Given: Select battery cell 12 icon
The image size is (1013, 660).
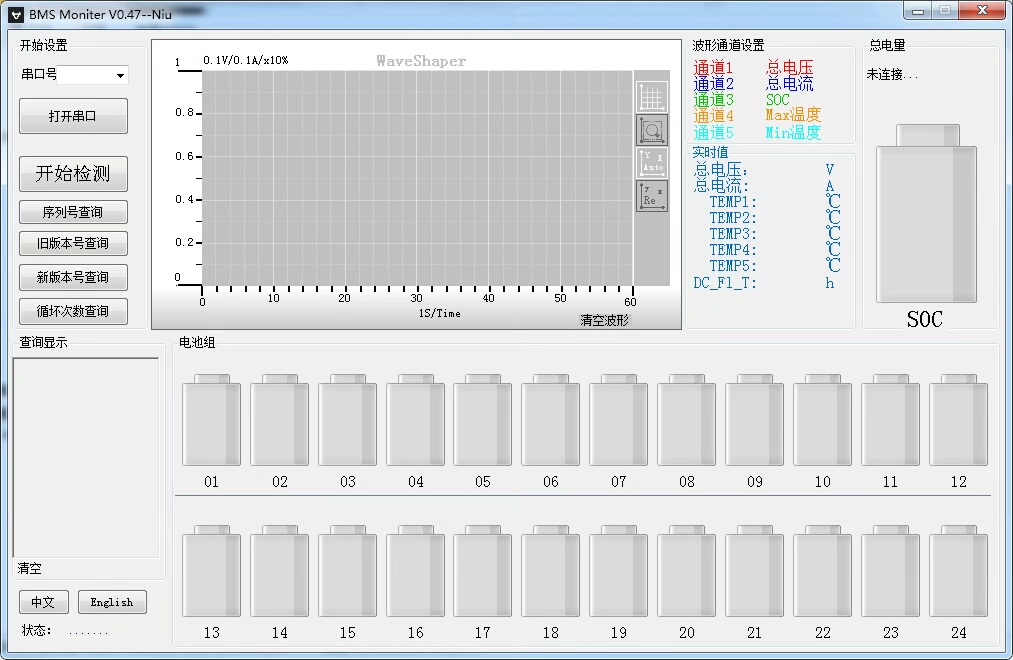Looking at the screenshot, I should [958, 421].
